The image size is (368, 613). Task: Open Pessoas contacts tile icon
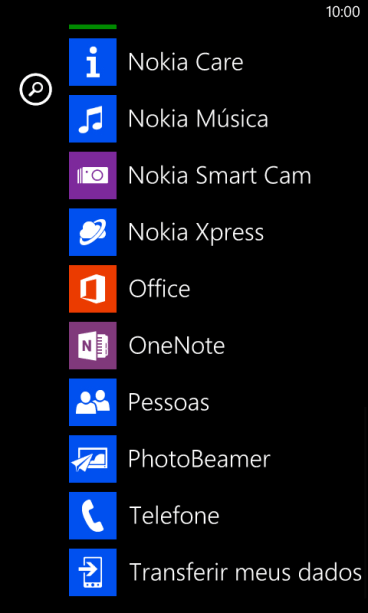coord(93,402)
